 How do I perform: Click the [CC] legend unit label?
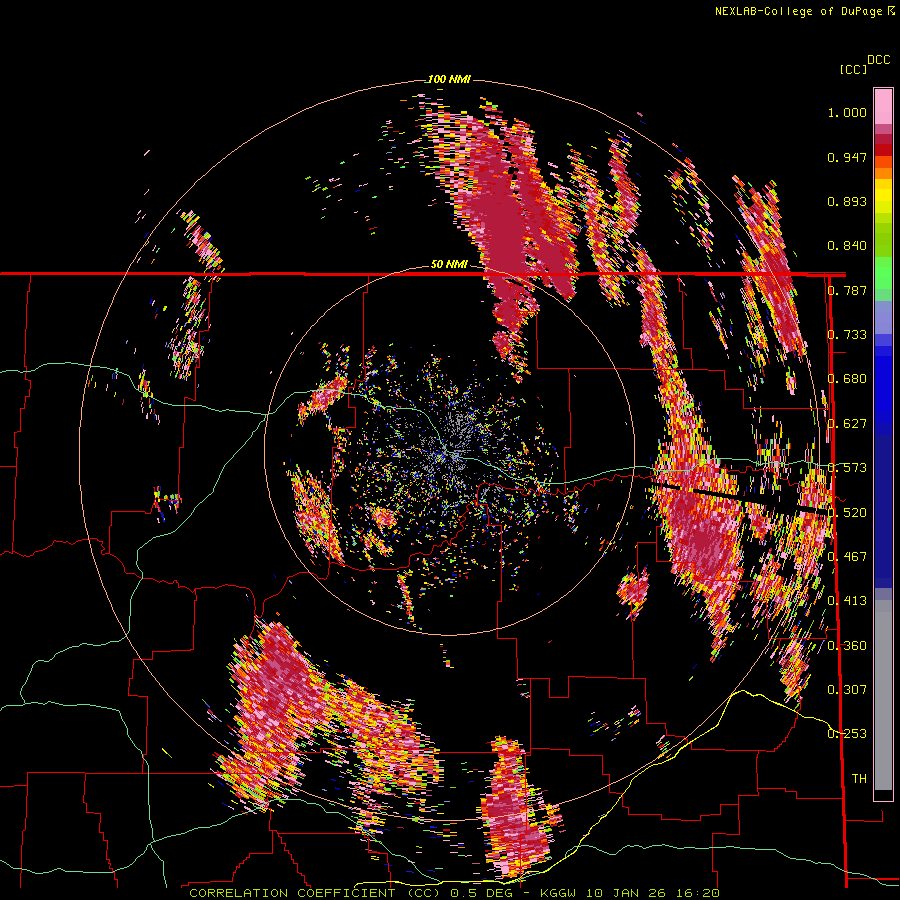click(x=853, y=69)
